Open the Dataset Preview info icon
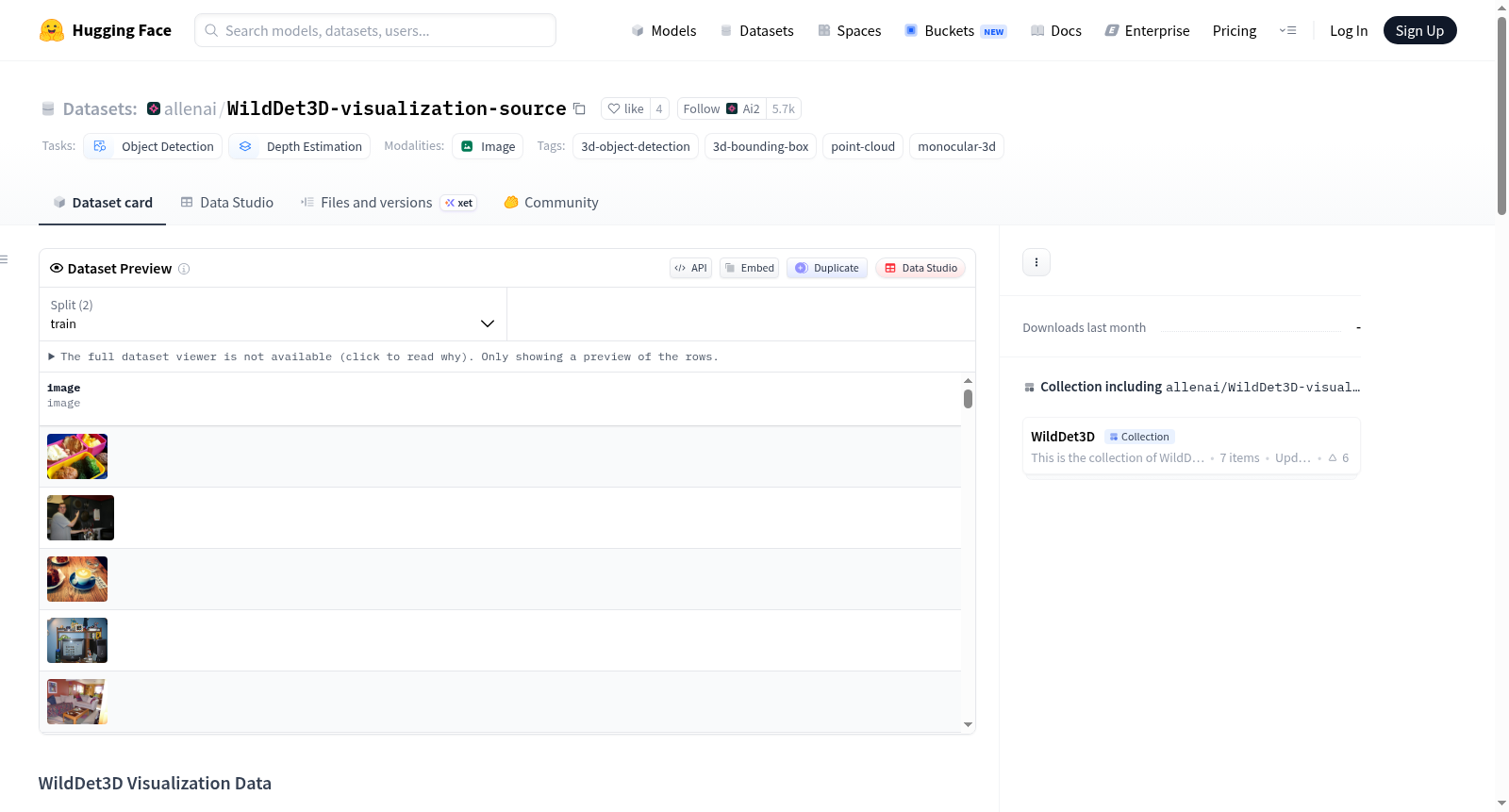 pyautogui.click(x=184, y=269)
